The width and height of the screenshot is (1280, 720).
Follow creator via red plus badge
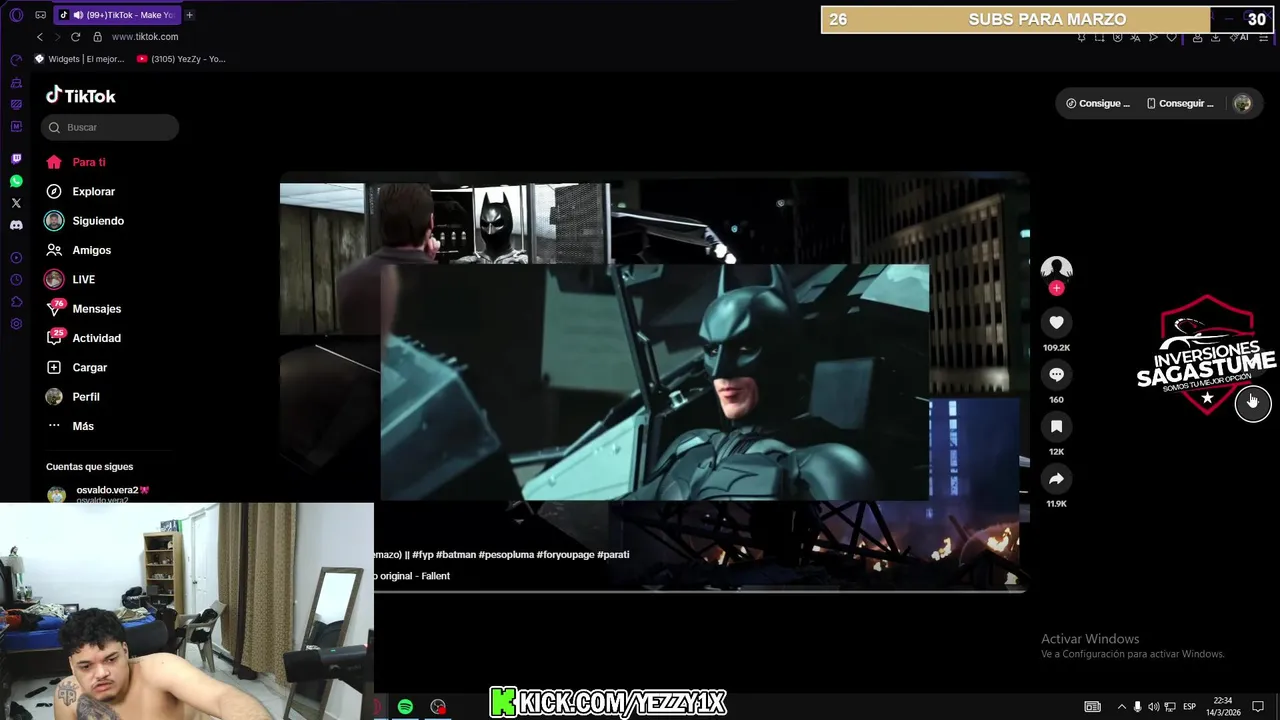click(1056, 288)
